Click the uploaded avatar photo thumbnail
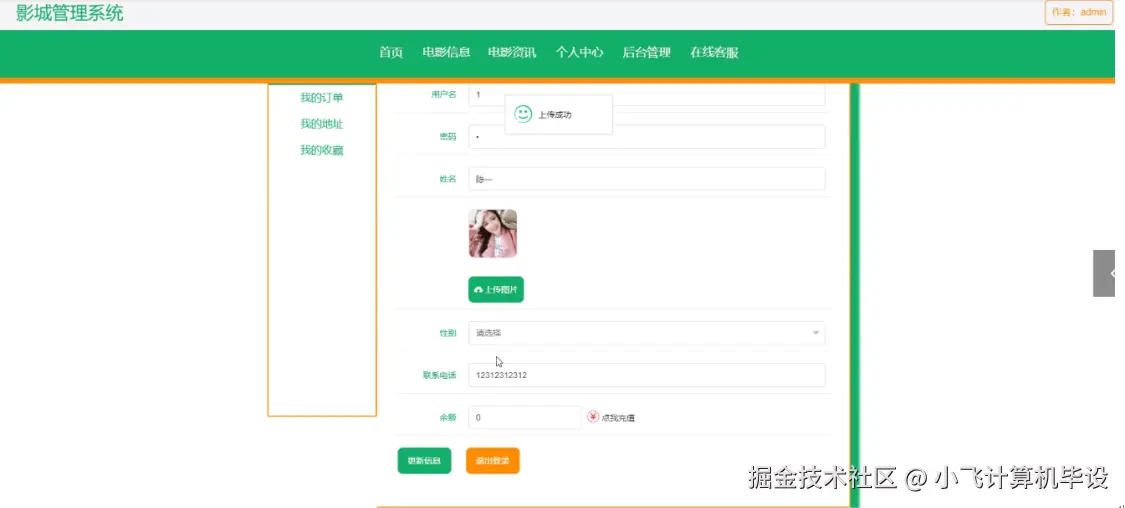1125x508 pixels. 493,233
